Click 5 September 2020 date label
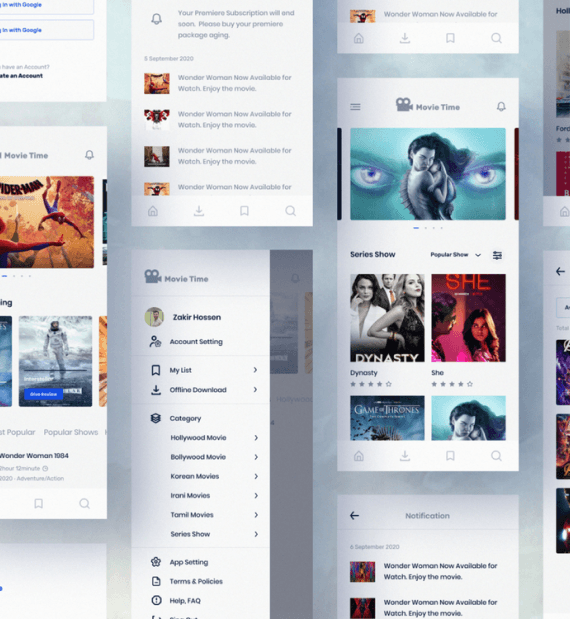570x619 pixels. (x=169, y=58)
